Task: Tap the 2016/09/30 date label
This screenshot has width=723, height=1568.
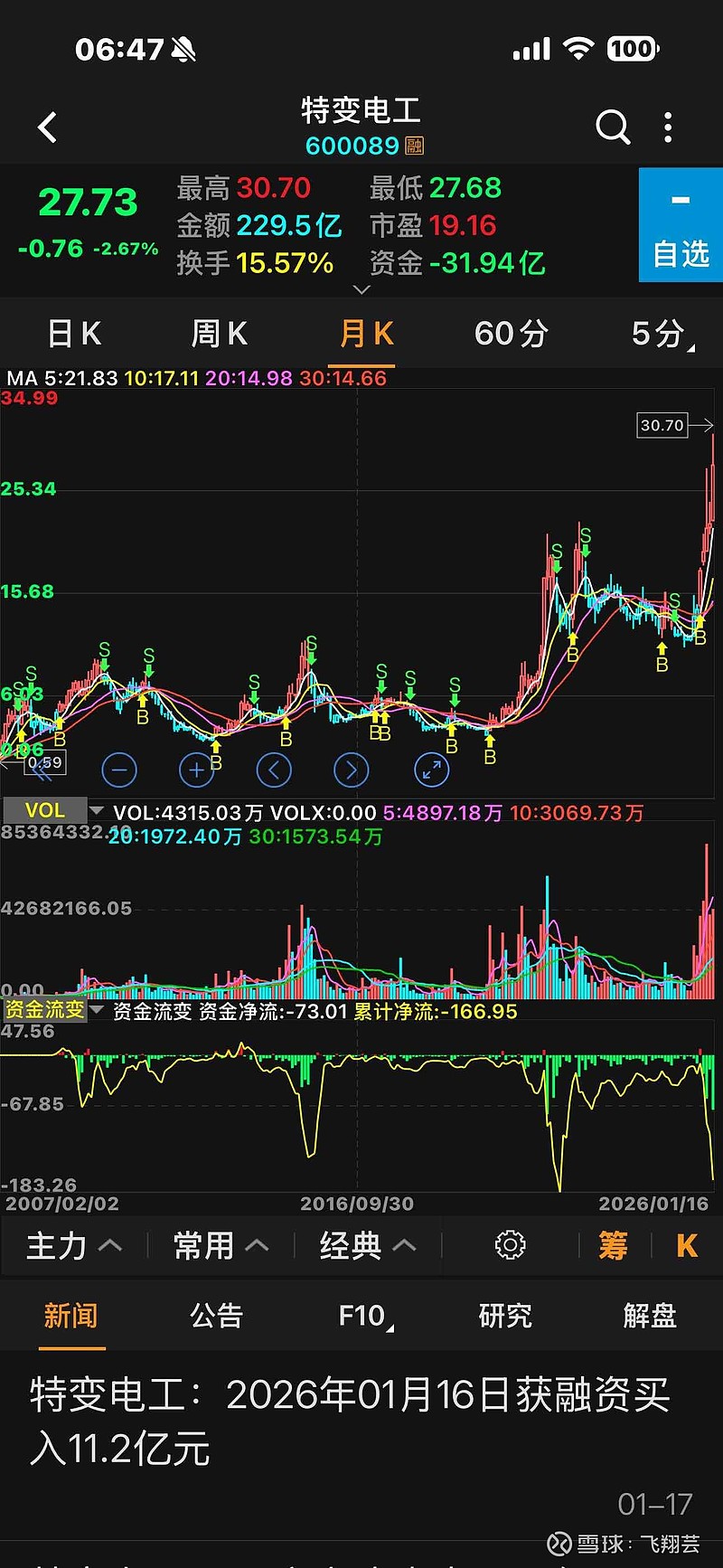Action: (357, 1204)
